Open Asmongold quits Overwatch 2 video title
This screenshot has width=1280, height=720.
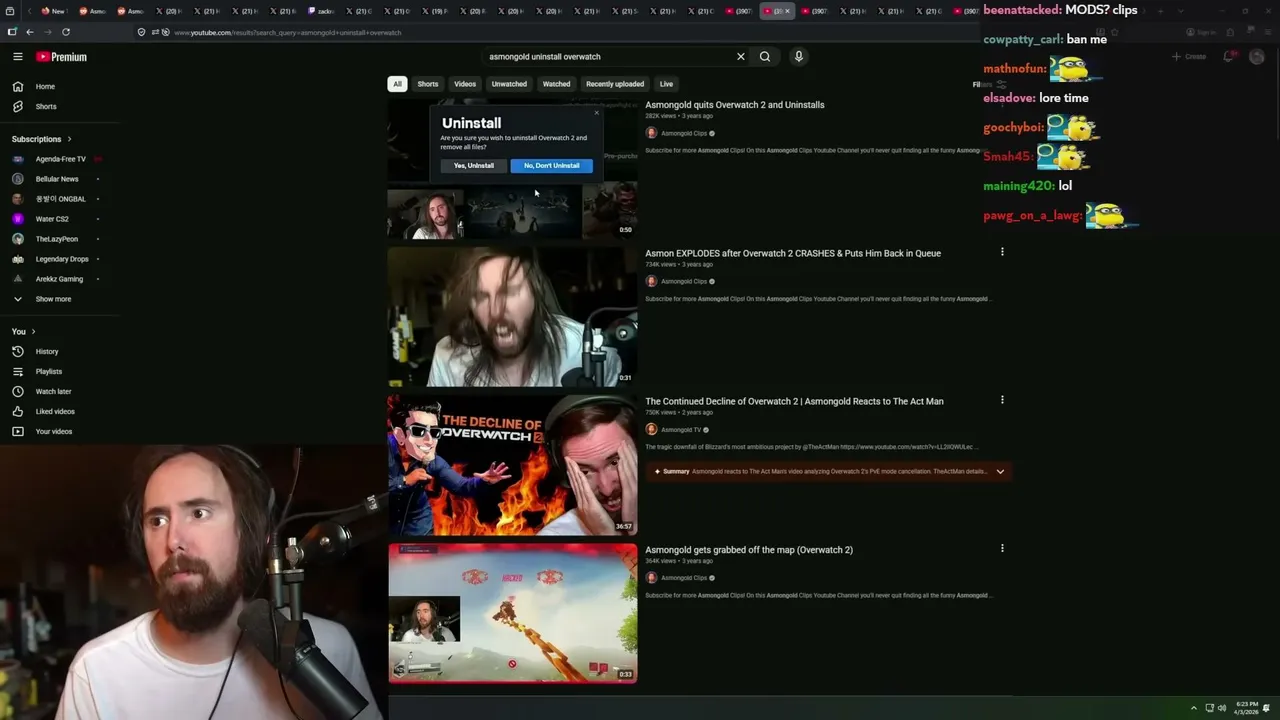coord(735,105)
